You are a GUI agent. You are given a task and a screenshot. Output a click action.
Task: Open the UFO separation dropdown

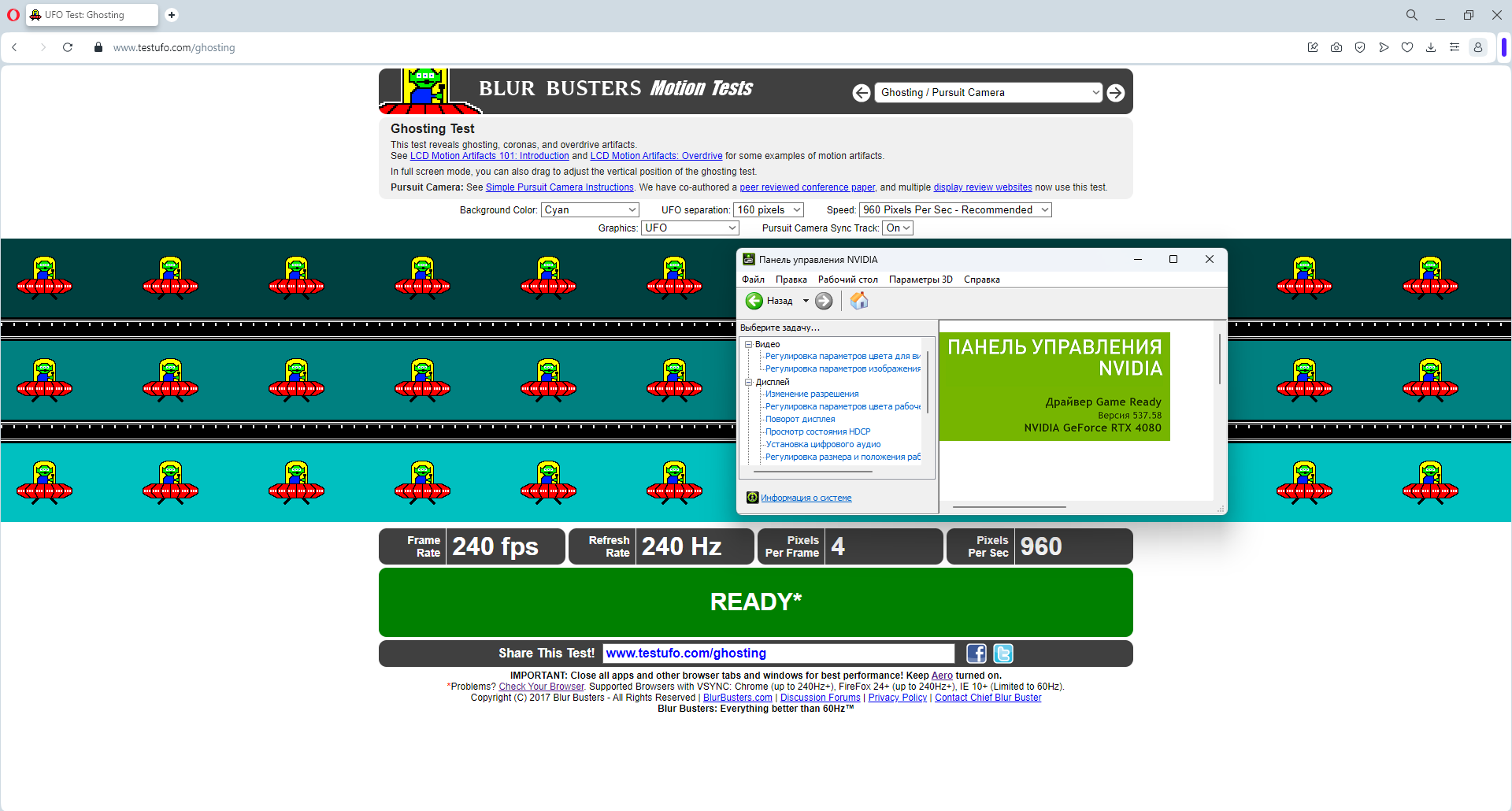(769, 210)
